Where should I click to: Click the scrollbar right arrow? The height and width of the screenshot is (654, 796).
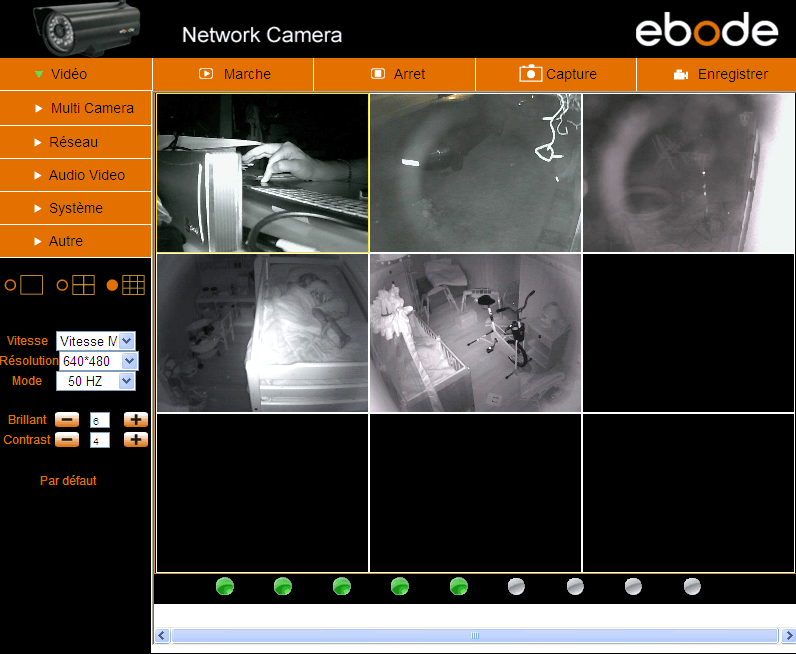tap(788, 635)
